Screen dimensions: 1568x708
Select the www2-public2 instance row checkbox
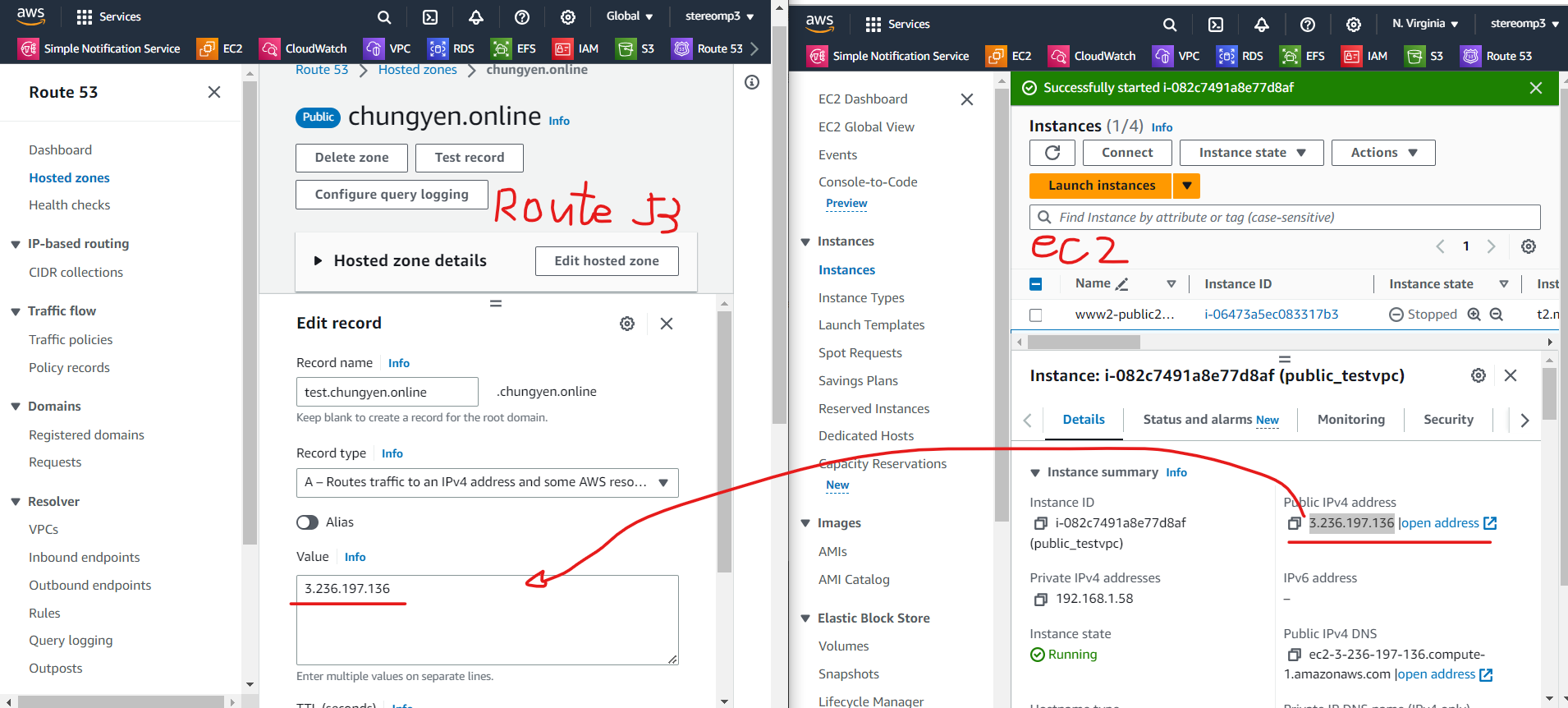(1036, 315)
